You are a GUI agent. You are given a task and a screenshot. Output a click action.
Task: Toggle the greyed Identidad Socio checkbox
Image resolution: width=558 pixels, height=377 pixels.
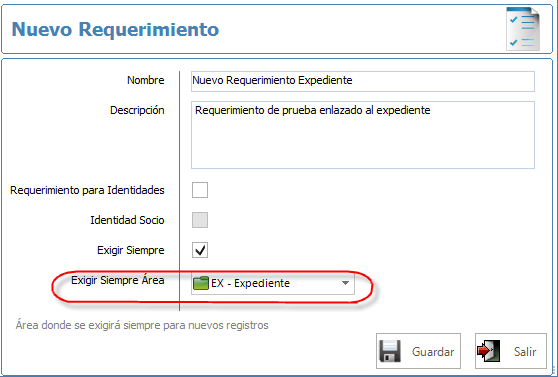(x=200, y=220)
